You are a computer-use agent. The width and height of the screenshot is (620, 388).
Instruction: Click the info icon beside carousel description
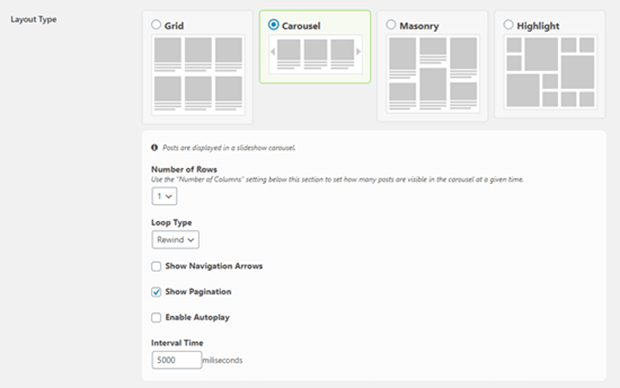(x=154, y=148)
